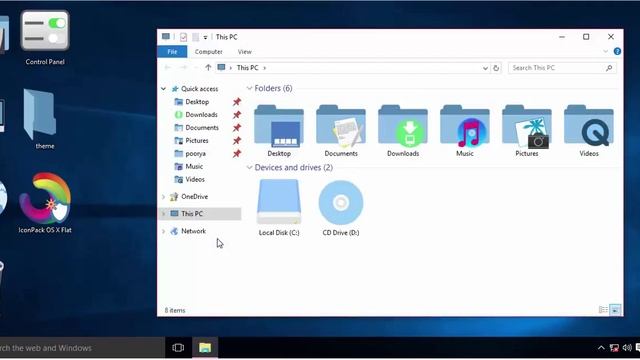The image size is (640, 360).
Task: Select the CD Drive (D:) icon
Action: click(341, 208)
